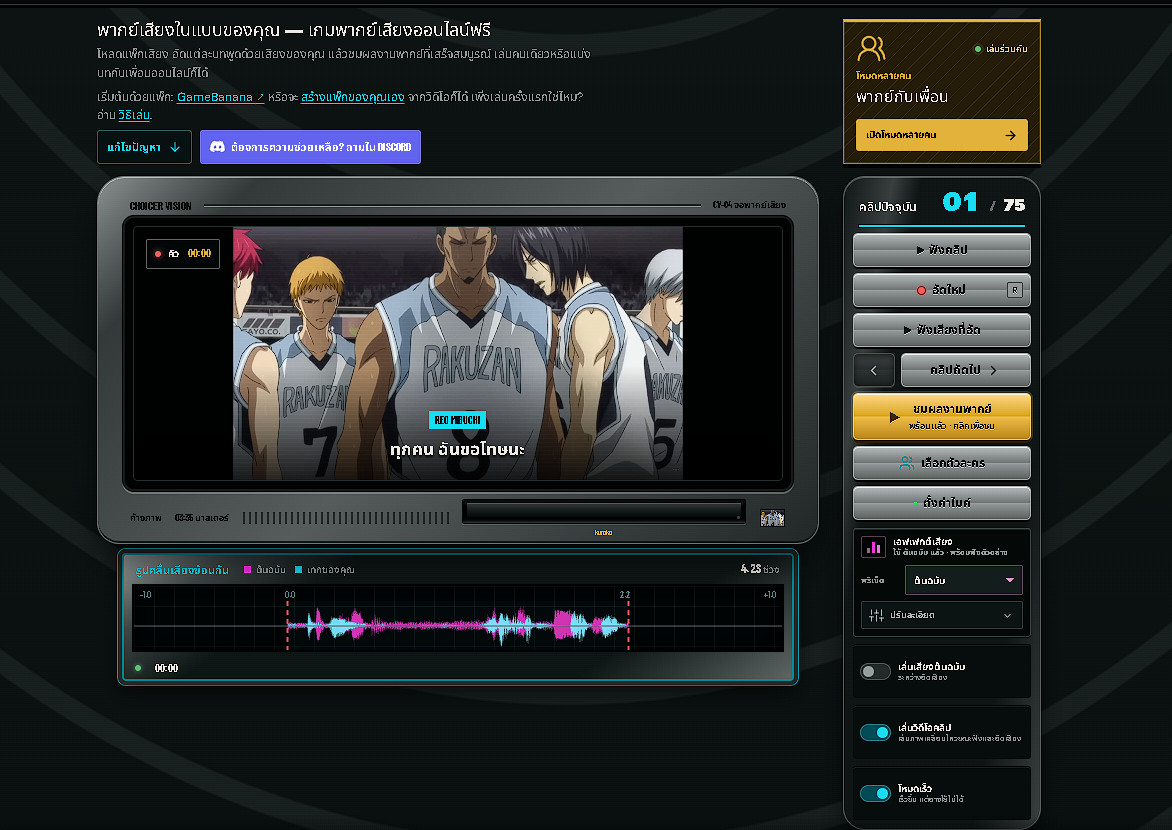Click the anime video preview frame
This screenshot has width=1172, height=830.
(x=457, y=353)
